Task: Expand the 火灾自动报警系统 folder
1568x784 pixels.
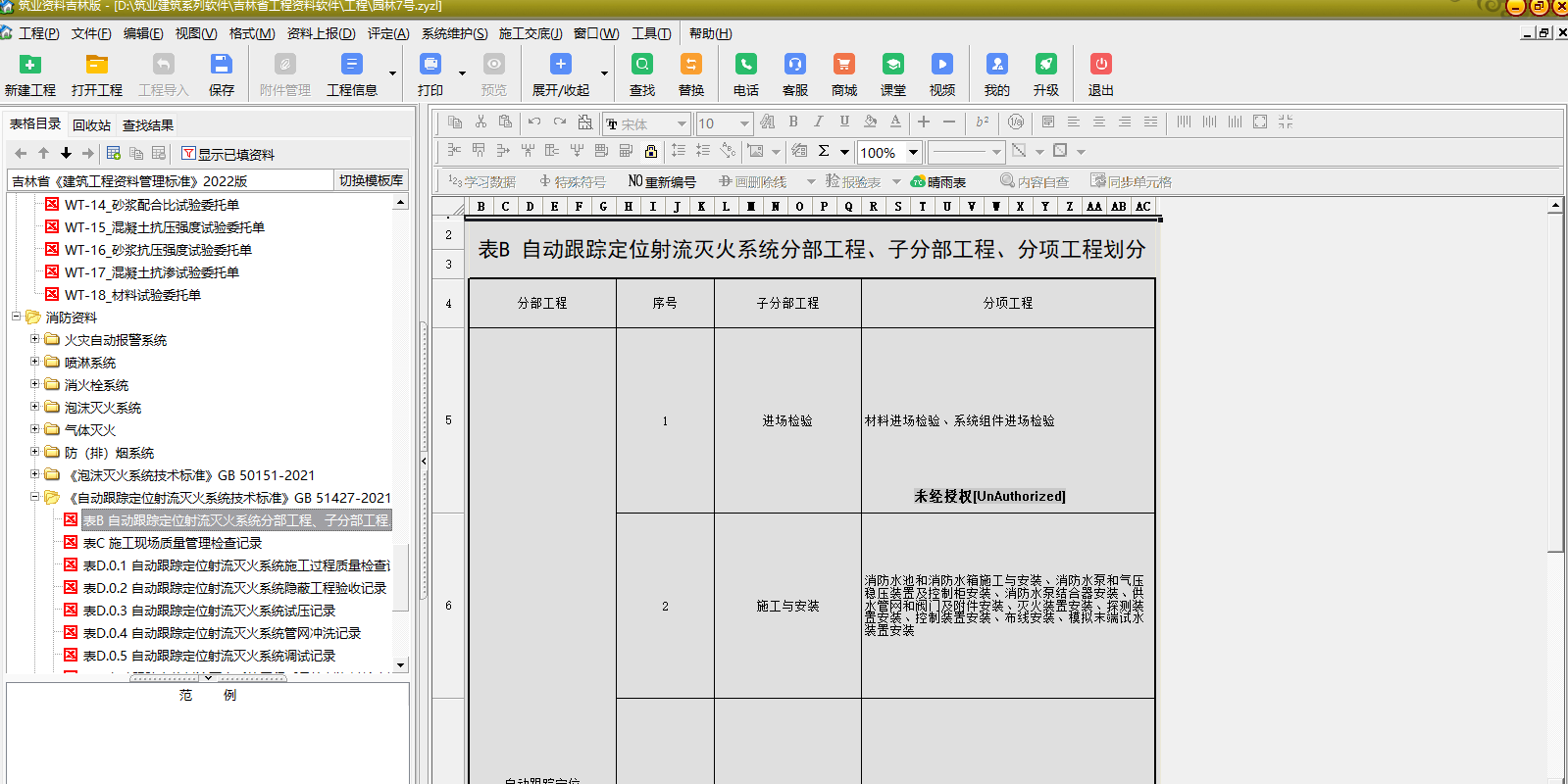Action: pyautogui.click(x=35, y=340)
